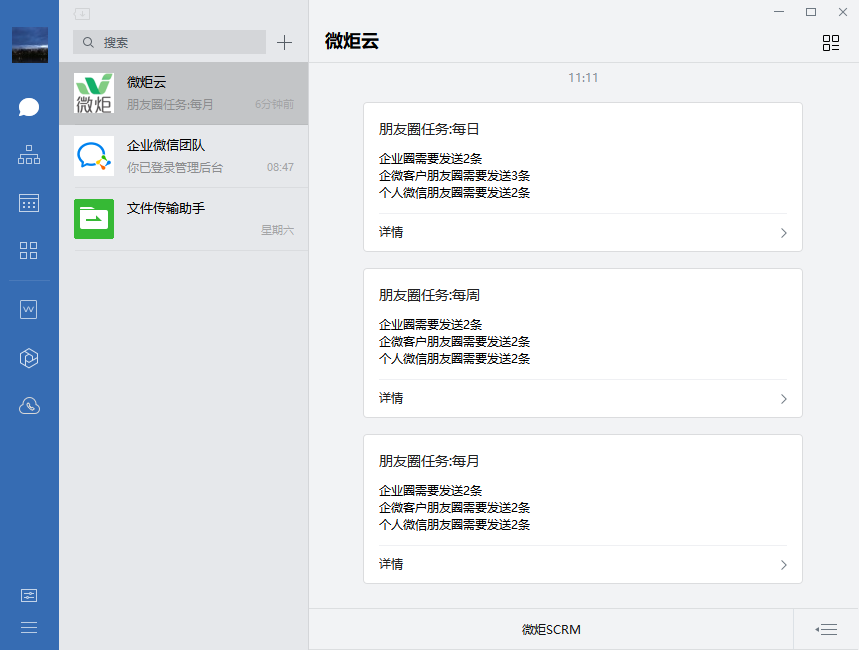Click the green 文件传输助手 folder icon
Screen dimensions: 859x650
94,219
